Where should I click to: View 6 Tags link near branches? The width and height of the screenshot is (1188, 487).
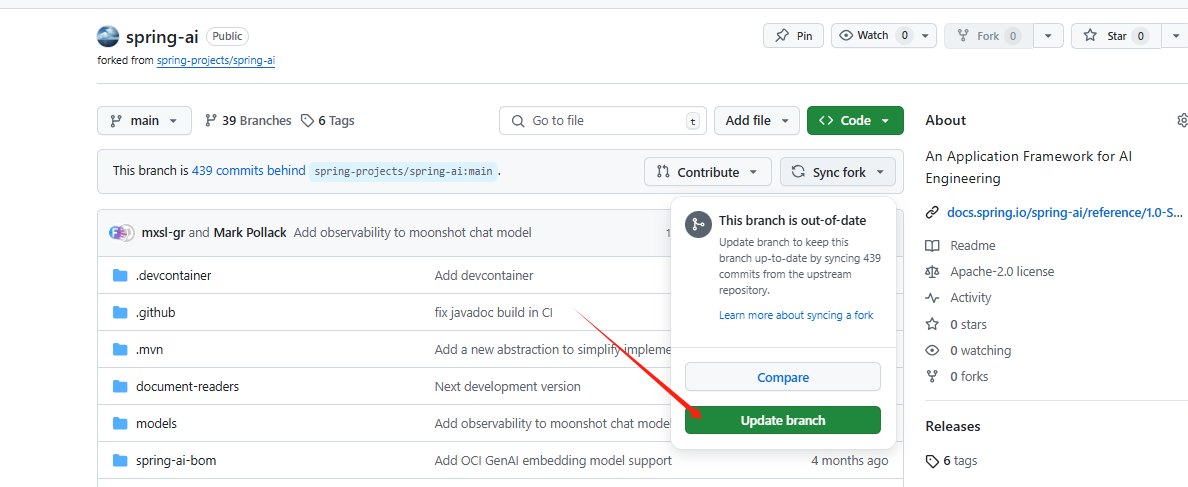327,120
